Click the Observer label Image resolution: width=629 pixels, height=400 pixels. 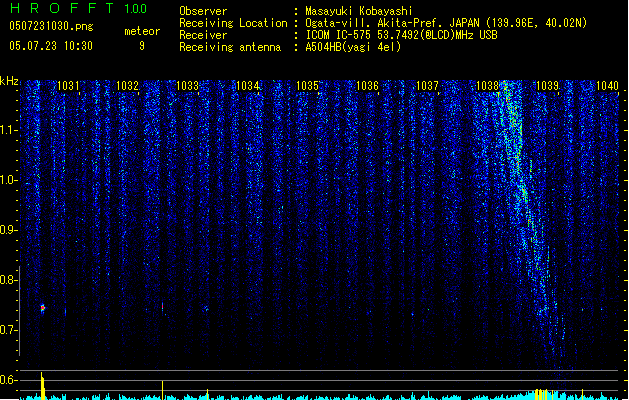[203, 11]
